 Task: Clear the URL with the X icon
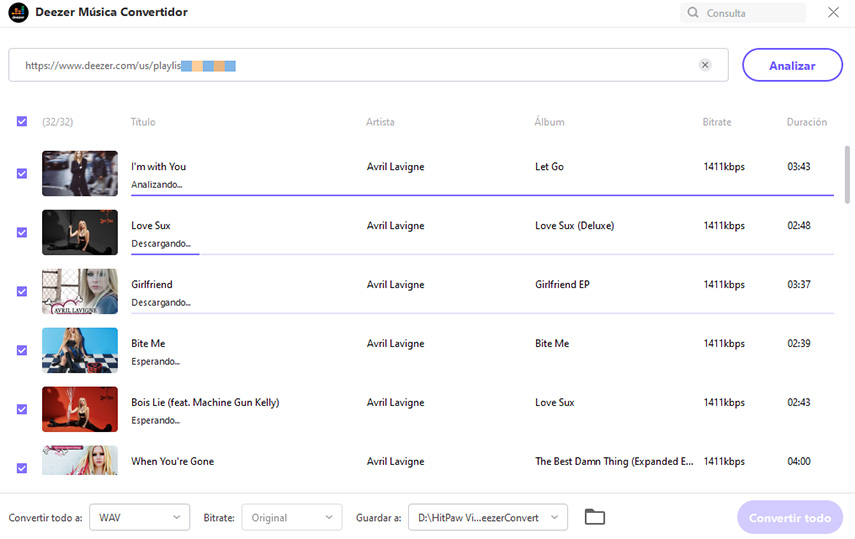[705, 65]
